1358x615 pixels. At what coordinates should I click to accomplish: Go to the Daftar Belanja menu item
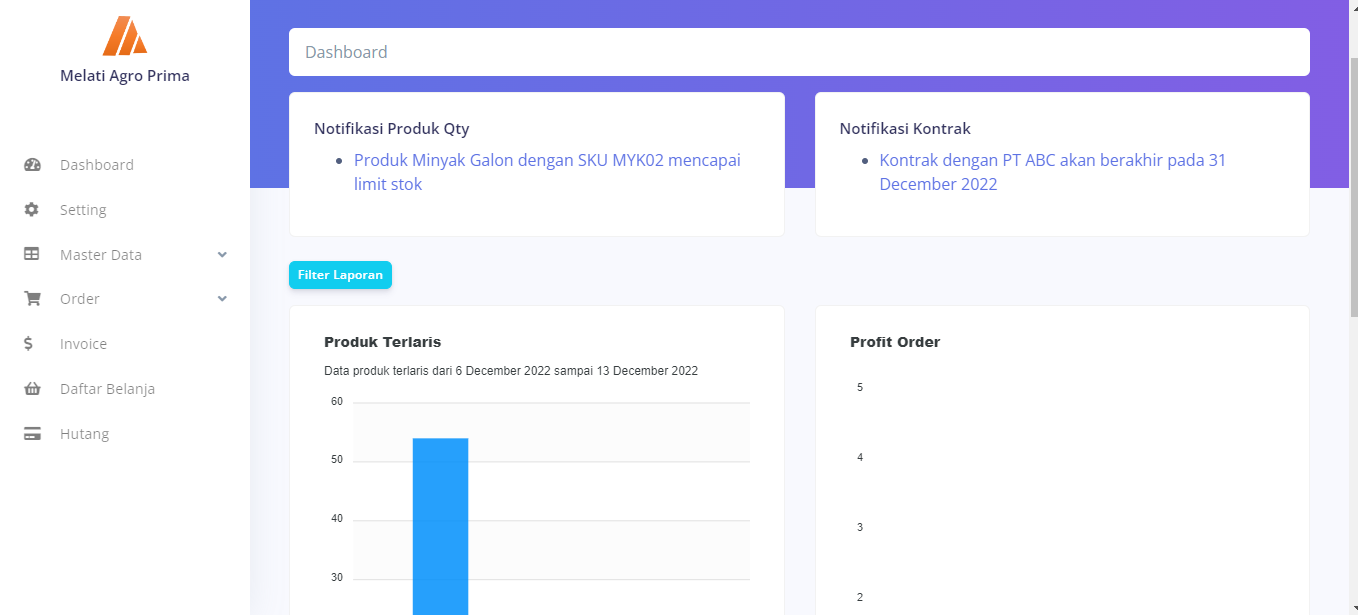[x=107, y=389]
